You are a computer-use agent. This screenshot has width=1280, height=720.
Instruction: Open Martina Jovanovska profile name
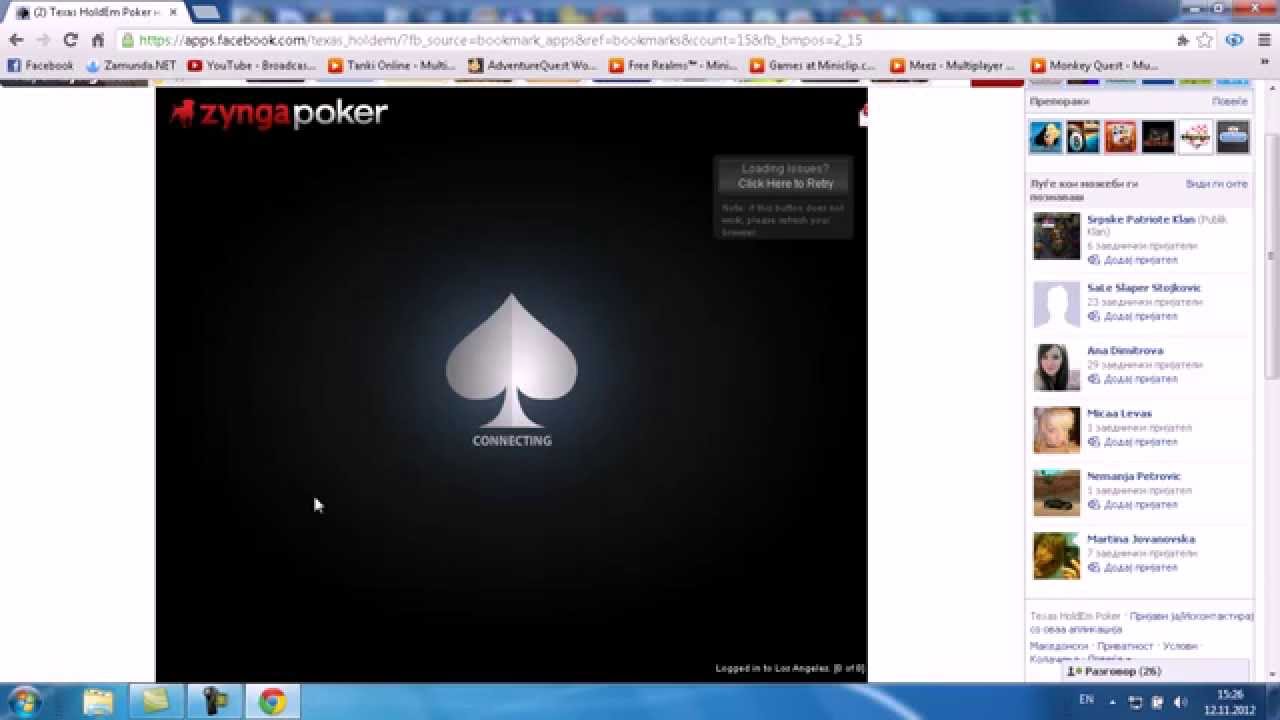(1141, 539)
